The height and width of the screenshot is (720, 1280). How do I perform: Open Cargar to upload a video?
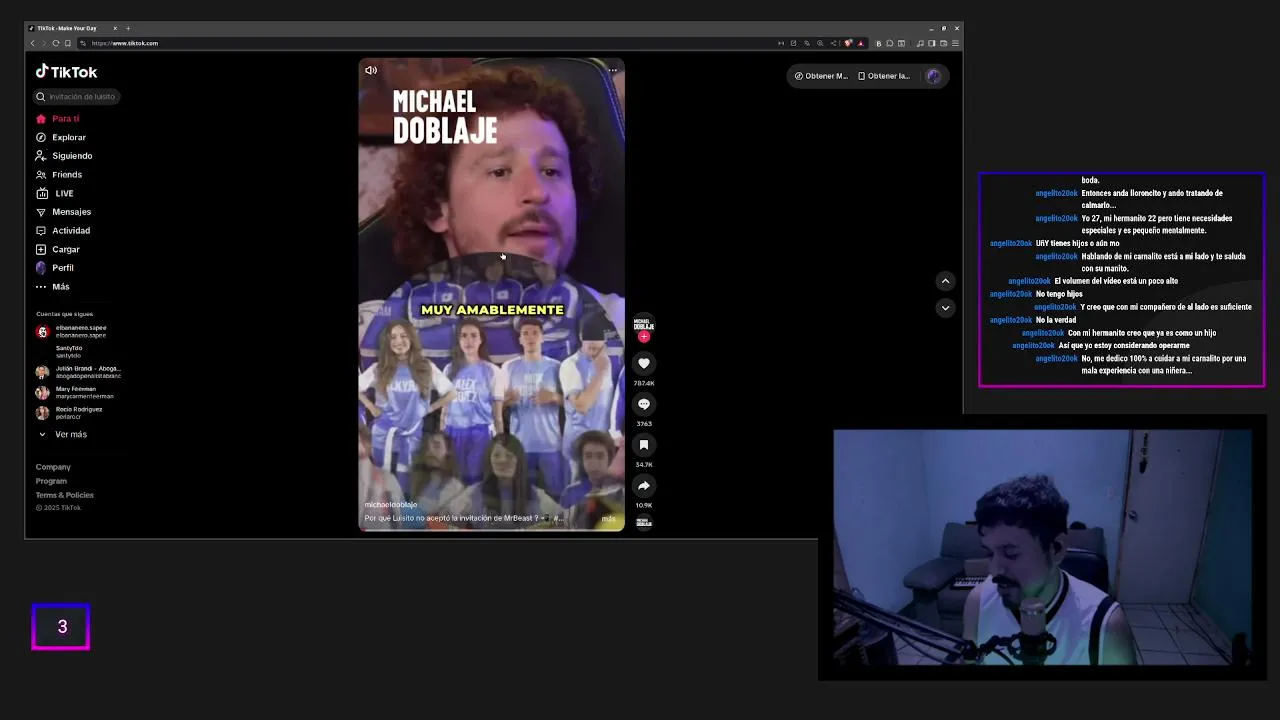58,249
